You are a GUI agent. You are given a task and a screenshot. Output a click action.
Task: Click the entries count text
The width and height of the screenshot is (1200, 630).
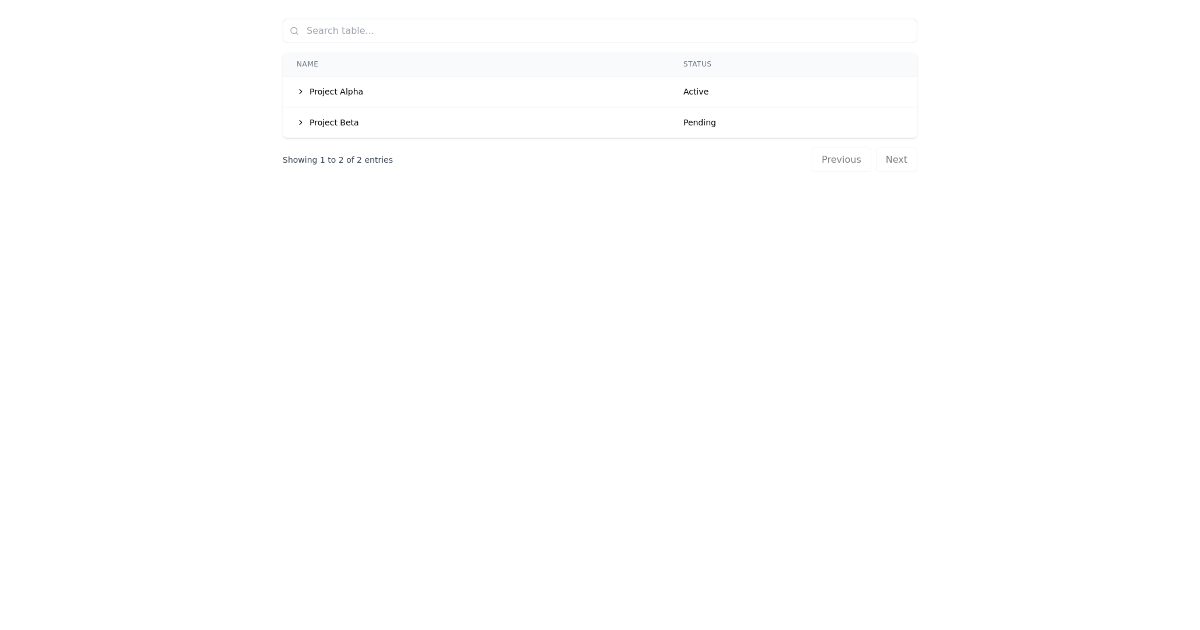pyautogui.click(x=337, y=159)
